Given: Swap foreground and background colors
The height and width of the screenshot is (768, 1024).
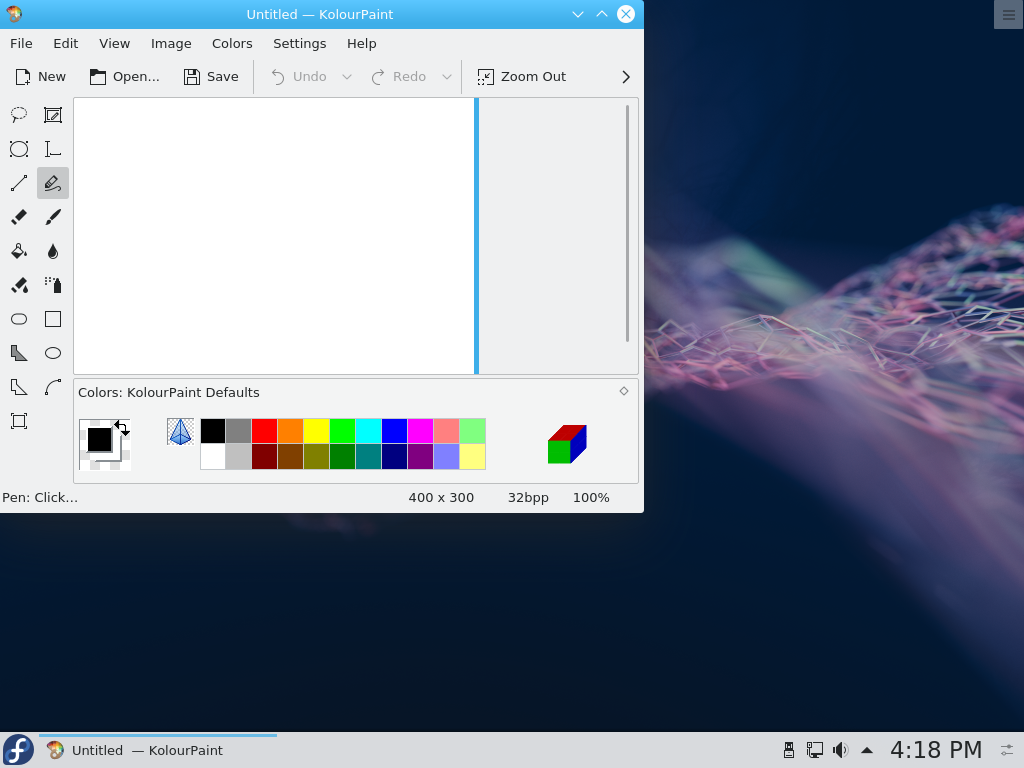Looking at the screenshot, I should 122,428.
